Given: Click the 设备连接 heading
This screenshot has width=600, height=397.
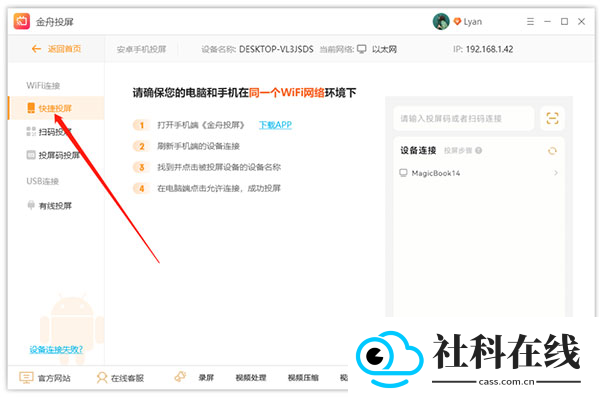Looking at the screenshot, I should pyautogui.click(x=418, y=150).
